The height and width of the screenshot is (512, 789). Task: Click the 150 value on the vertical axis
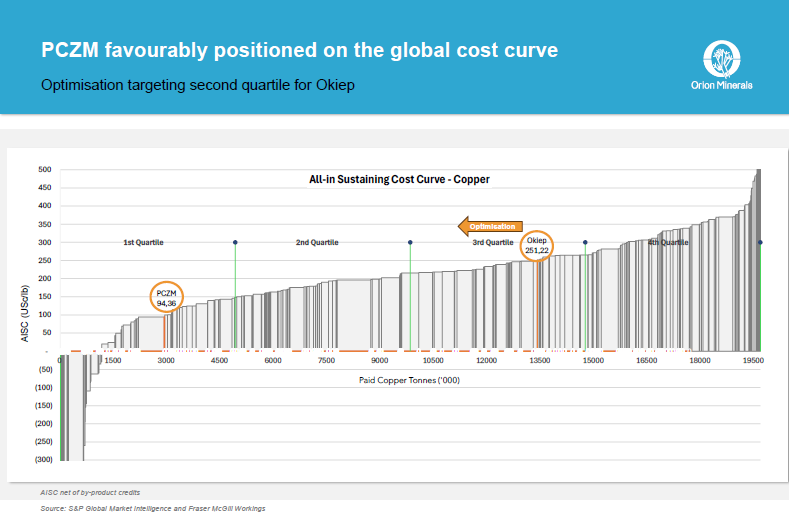pyautogui.click(x=45, y=297)
